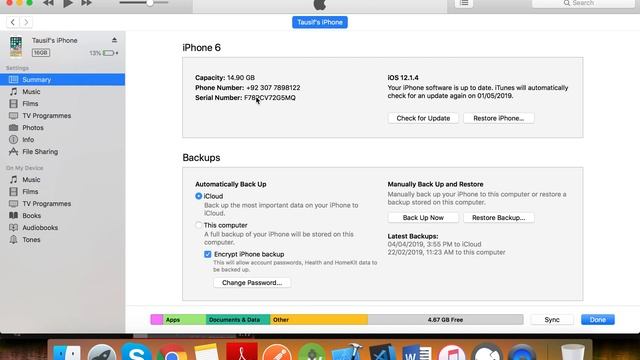The image size is (640, 360).
Task: Click the play button
Action: 68,3
